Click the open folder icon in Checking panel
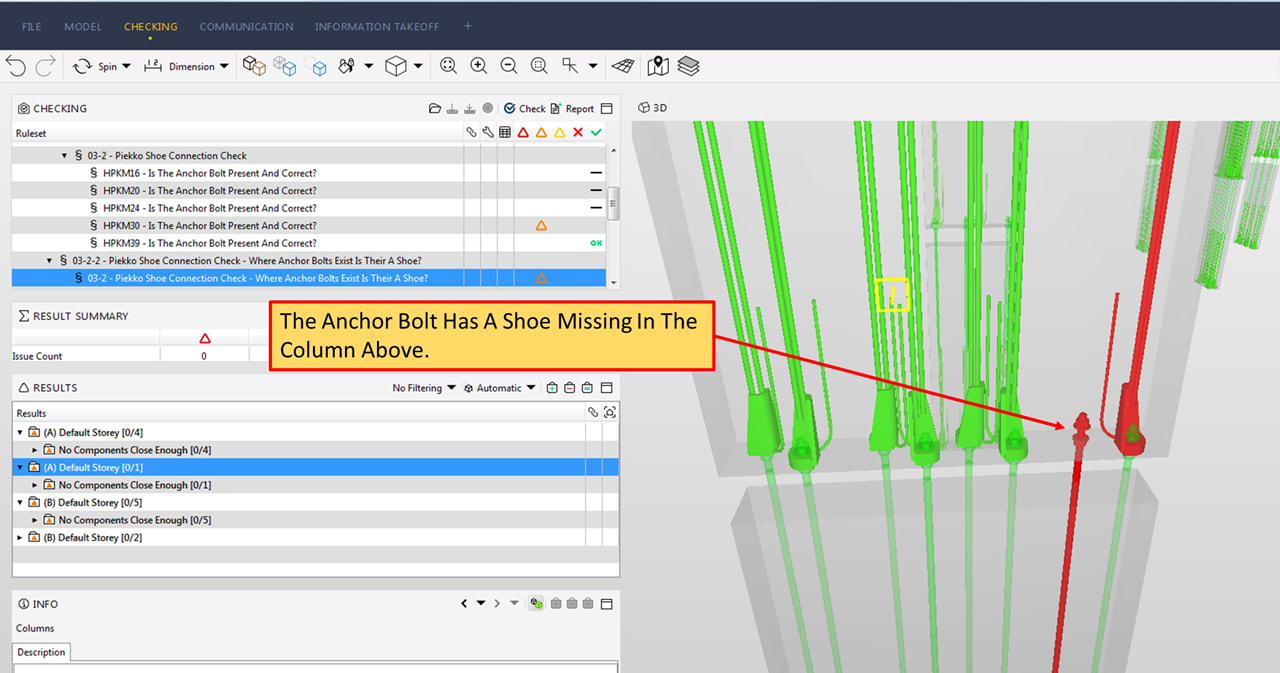This screenshot has height=673, width=1280. point(434,108)
